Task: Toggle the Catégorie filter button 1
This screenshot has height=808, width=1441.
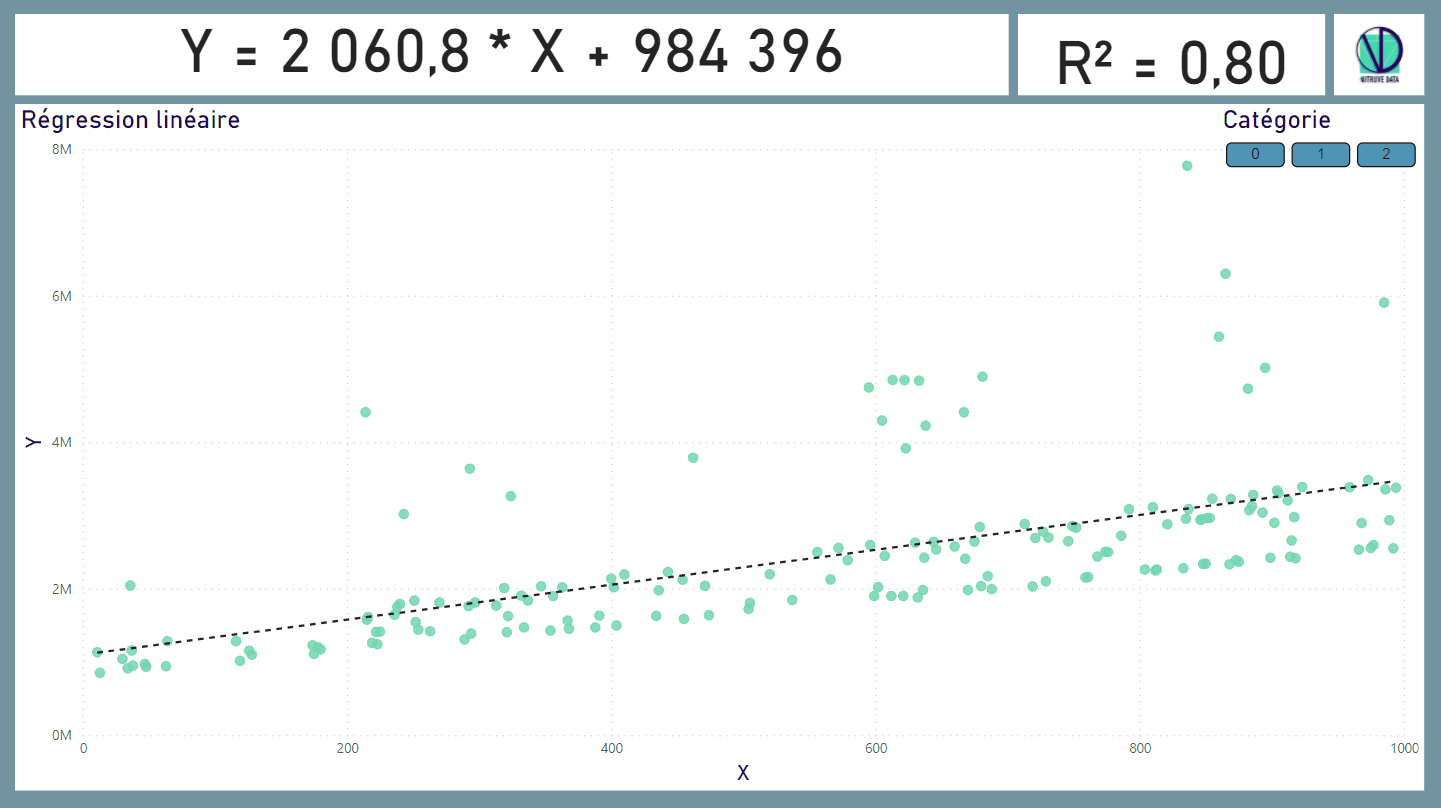Action: tap(1320, 154)
